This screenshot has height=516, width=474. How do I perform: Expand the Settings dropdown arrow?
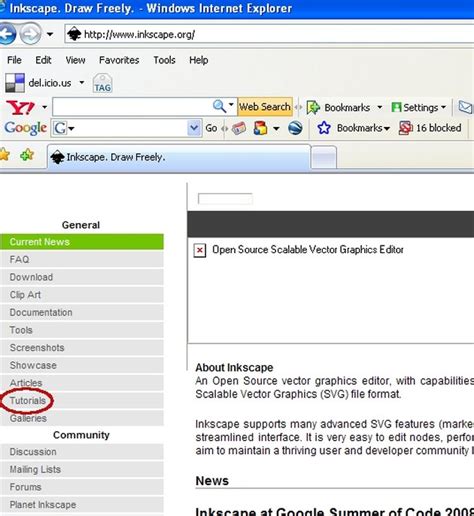tap(443, 107)
